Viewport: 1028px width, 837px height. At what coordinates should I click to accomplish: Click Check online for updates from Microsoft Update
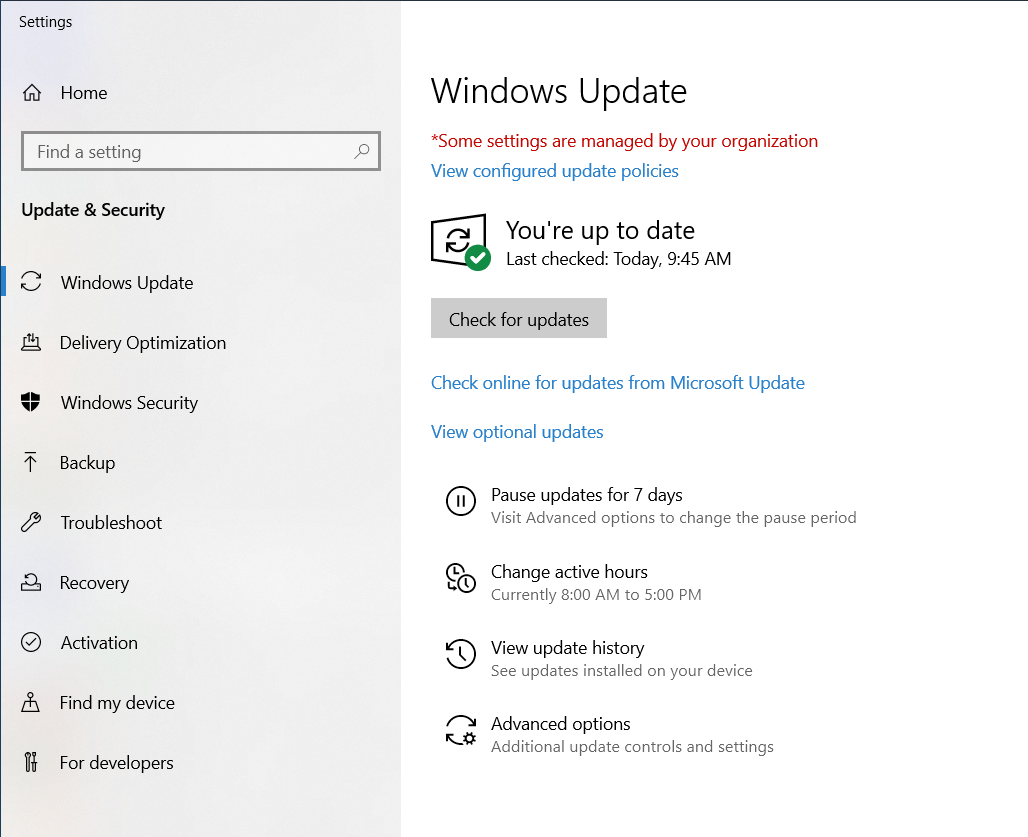pyautogui.click(x=617, y=382)
